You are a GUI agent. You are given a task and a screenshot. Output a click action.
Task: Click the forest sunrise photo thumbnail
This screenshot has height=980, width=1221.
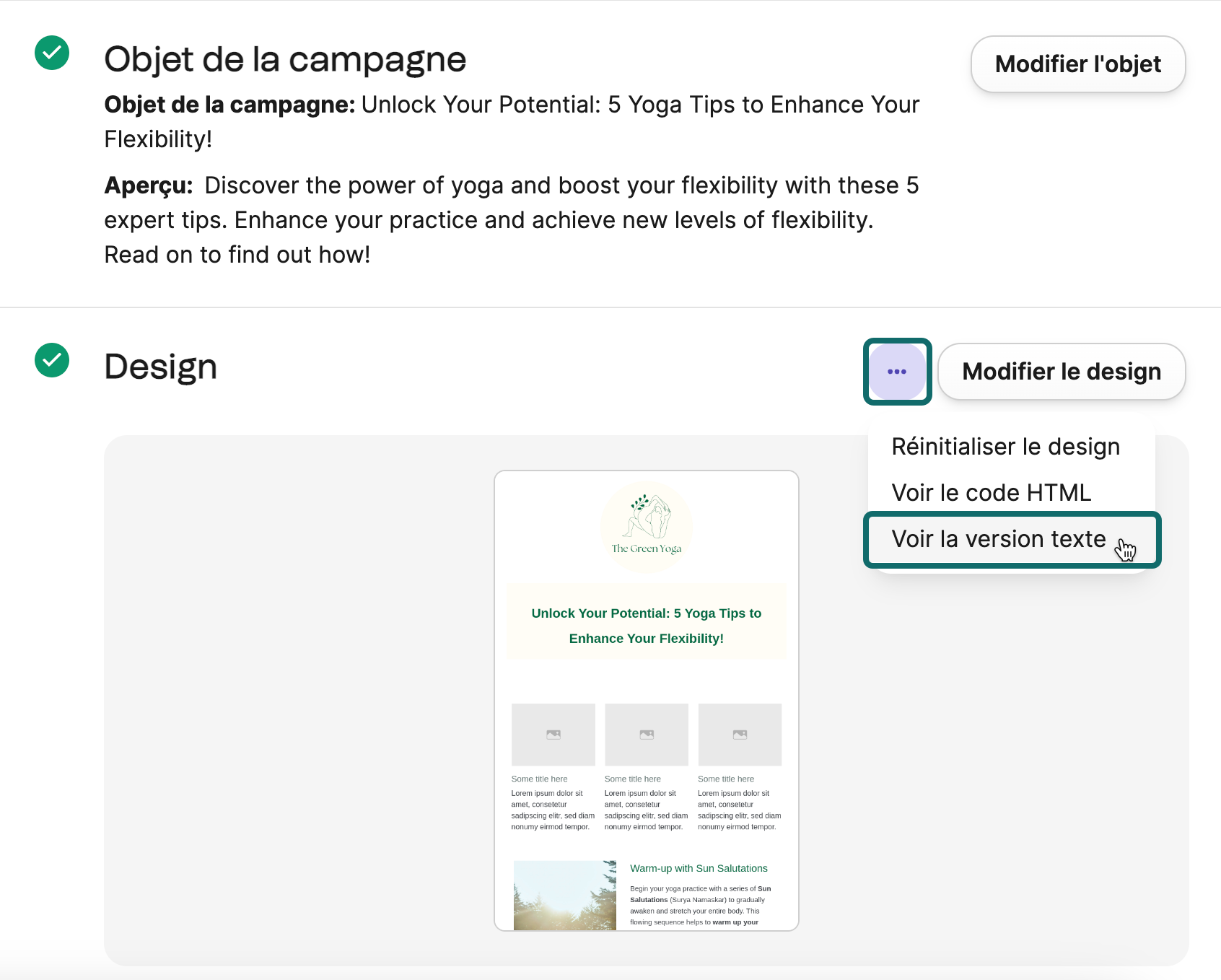click(x=565, y=895)
